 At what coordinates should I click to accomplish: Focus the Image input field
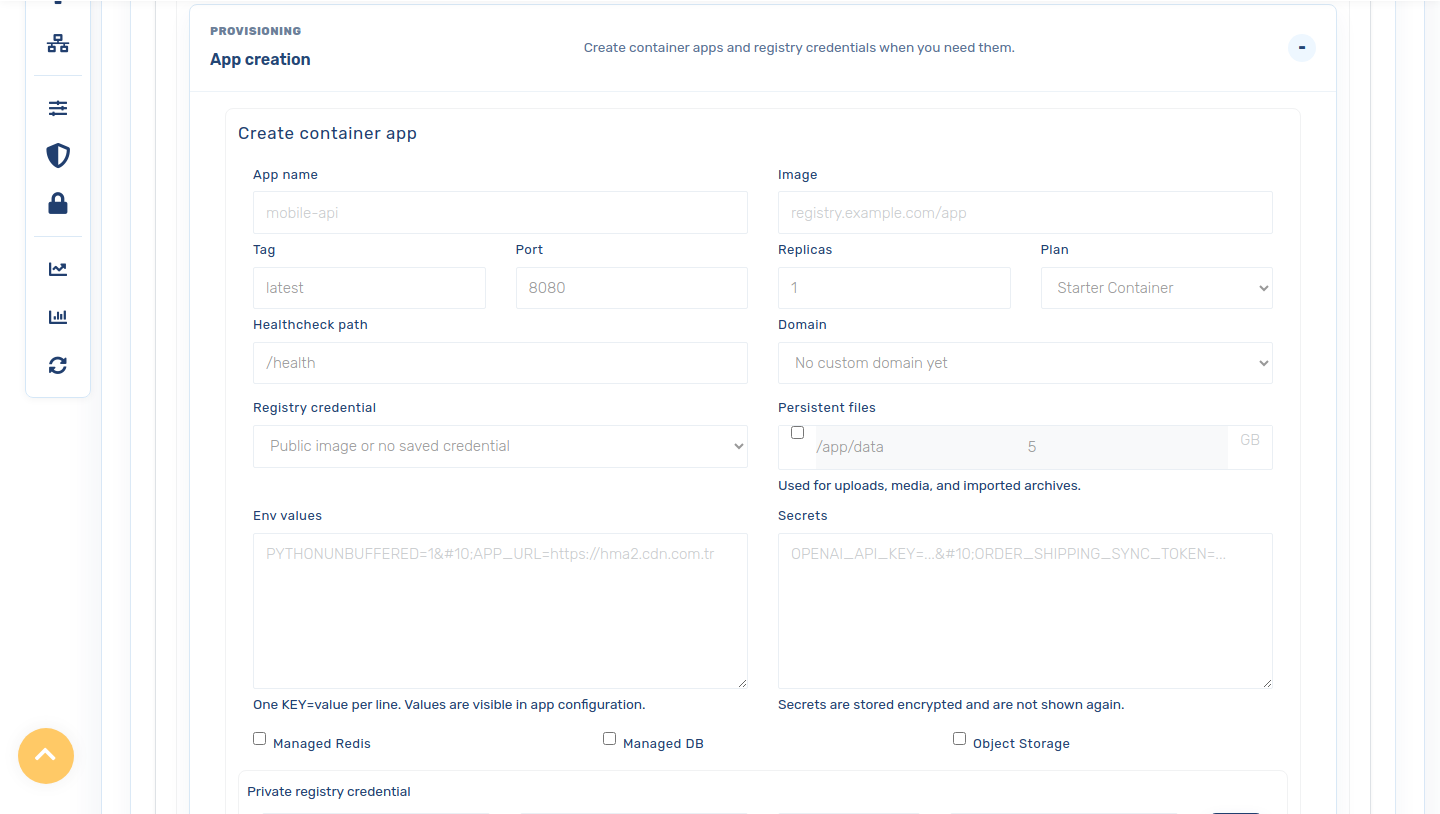(x=1025, y=213)
